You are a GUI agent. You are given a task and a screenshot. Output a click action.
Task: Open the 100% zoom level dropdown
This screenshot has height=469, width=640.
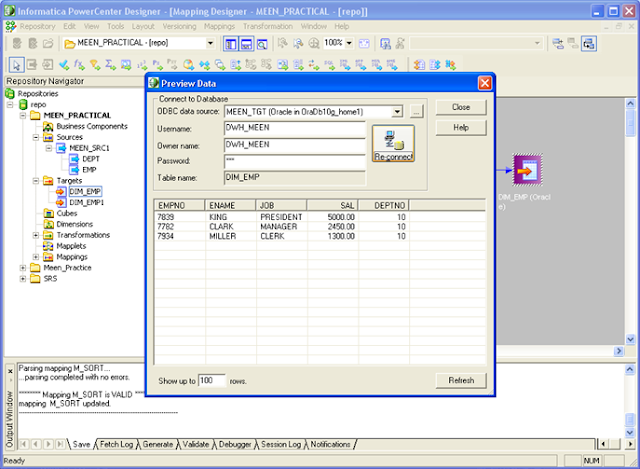349,43
